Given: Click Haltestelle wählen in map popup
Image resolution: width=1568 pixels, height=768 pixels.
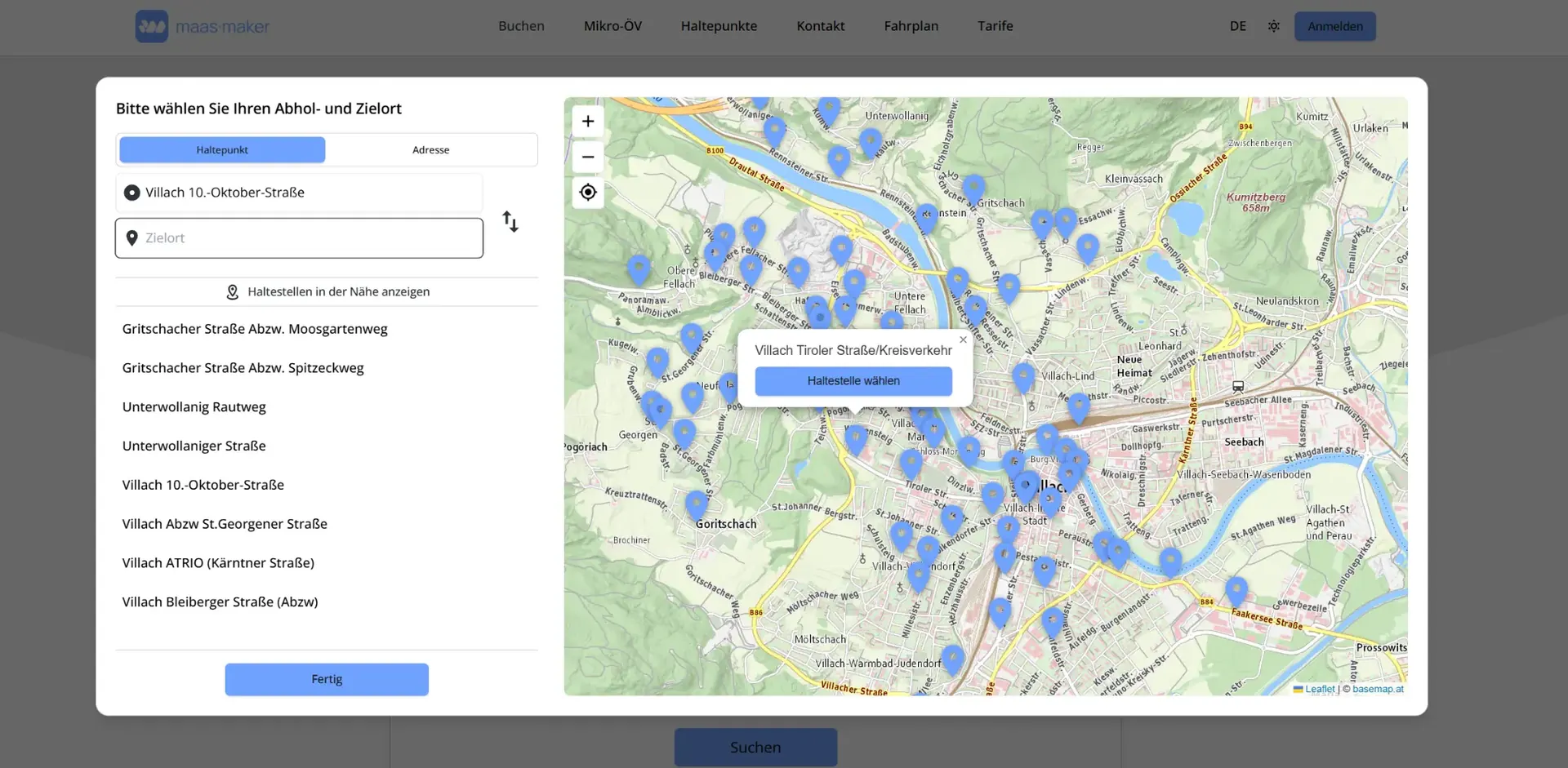Looking at the screenshot, I should tap(853, 381).
